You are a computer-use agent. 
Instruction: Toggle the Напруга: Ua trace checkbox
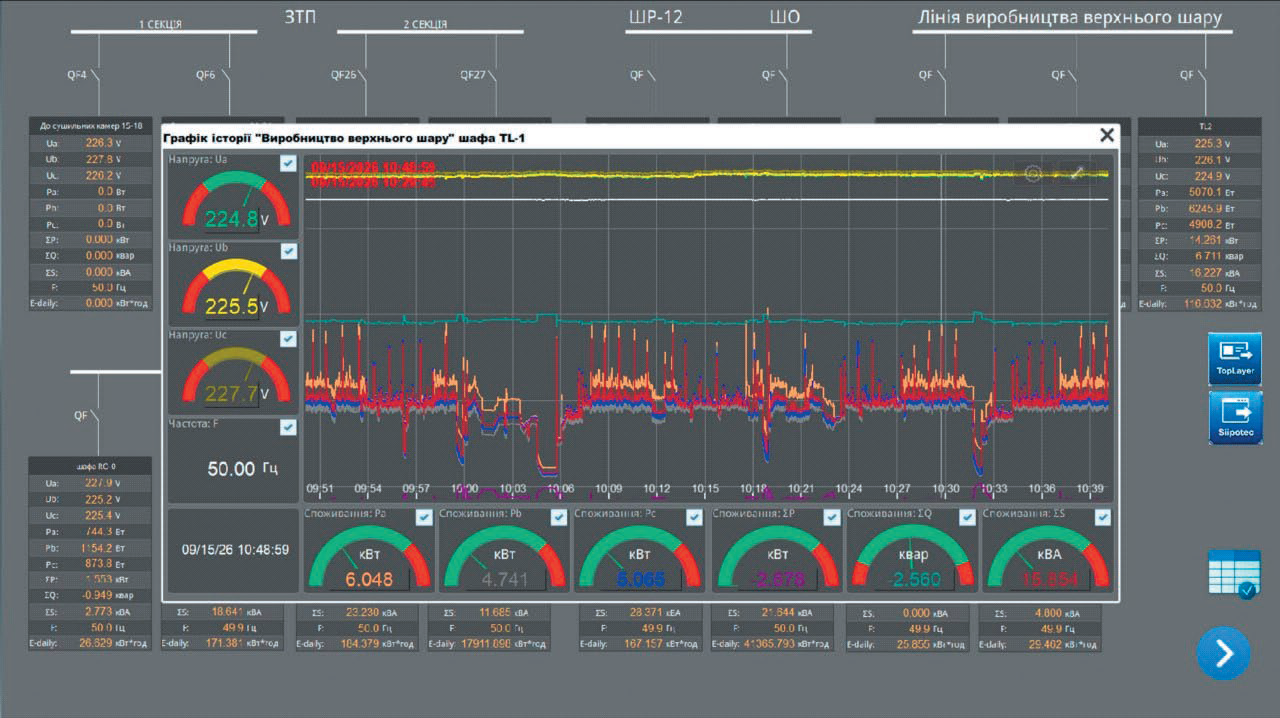(x=288, y=164)
